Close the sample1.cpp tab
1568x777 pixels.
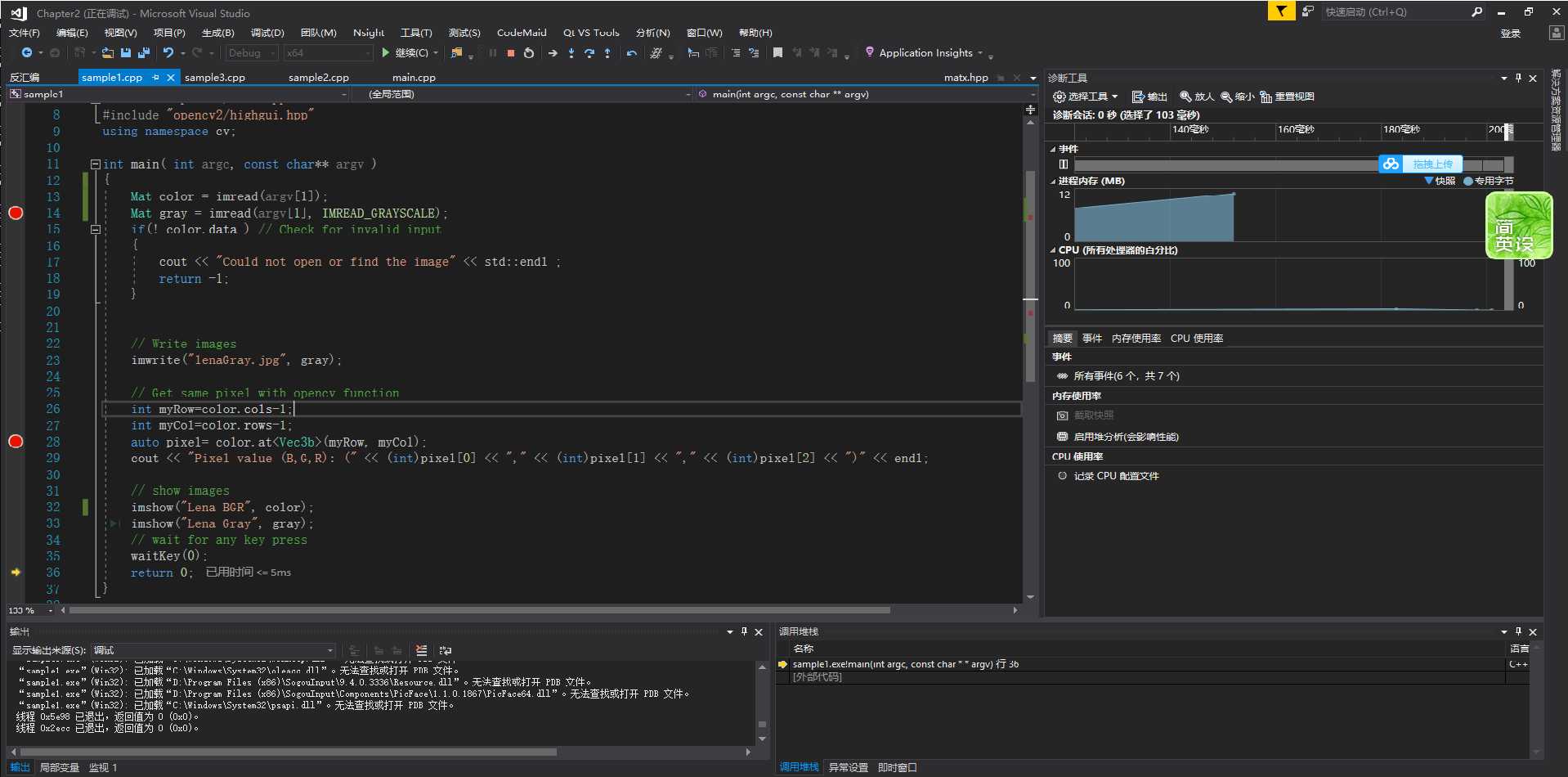click(170, 78)
